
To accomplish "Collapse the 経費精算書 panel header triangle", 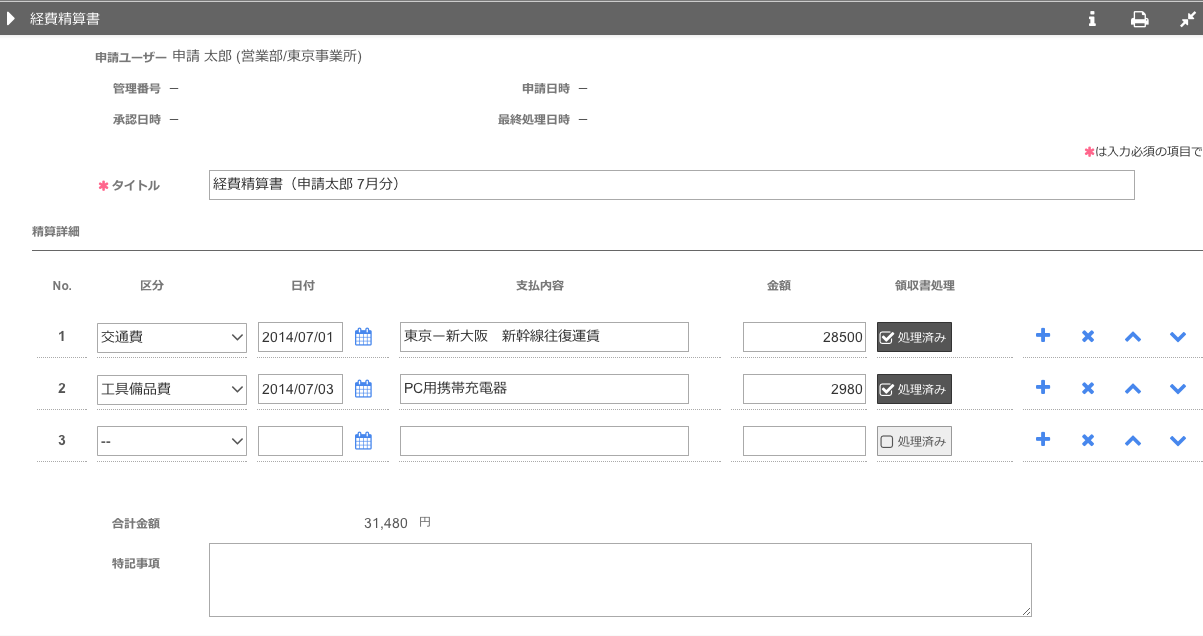I will tap(10, 19).
